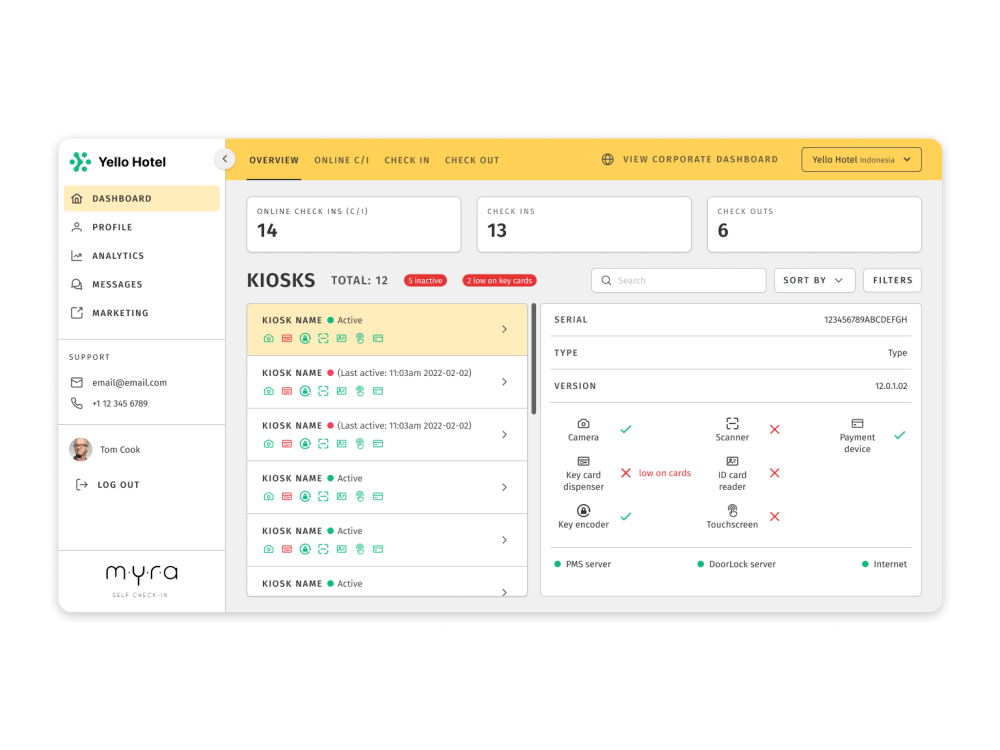1000x750 pixels.
Task: Click the Filters button
Action: [891, 280]
